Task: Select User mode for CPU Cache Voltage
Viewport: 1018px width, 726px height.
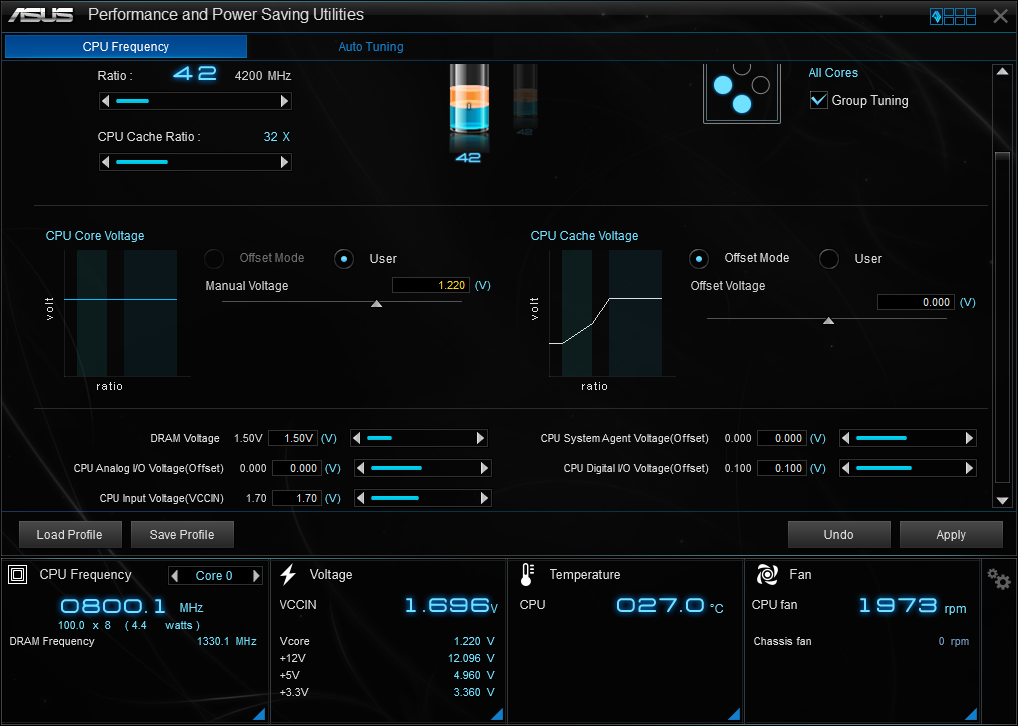Action: 828,258
